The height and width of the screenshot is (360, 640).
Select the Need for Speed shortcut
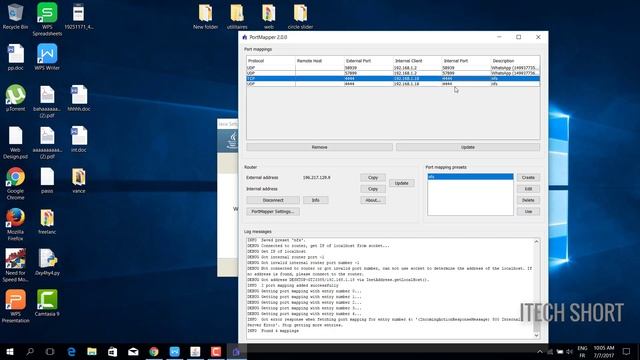coord(16,265)
